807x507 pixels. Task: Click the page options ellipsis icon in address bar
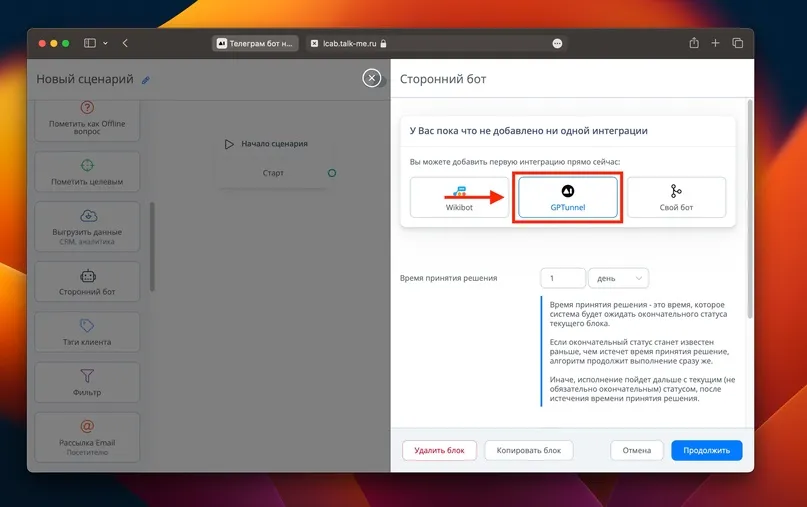coord(557,44)
